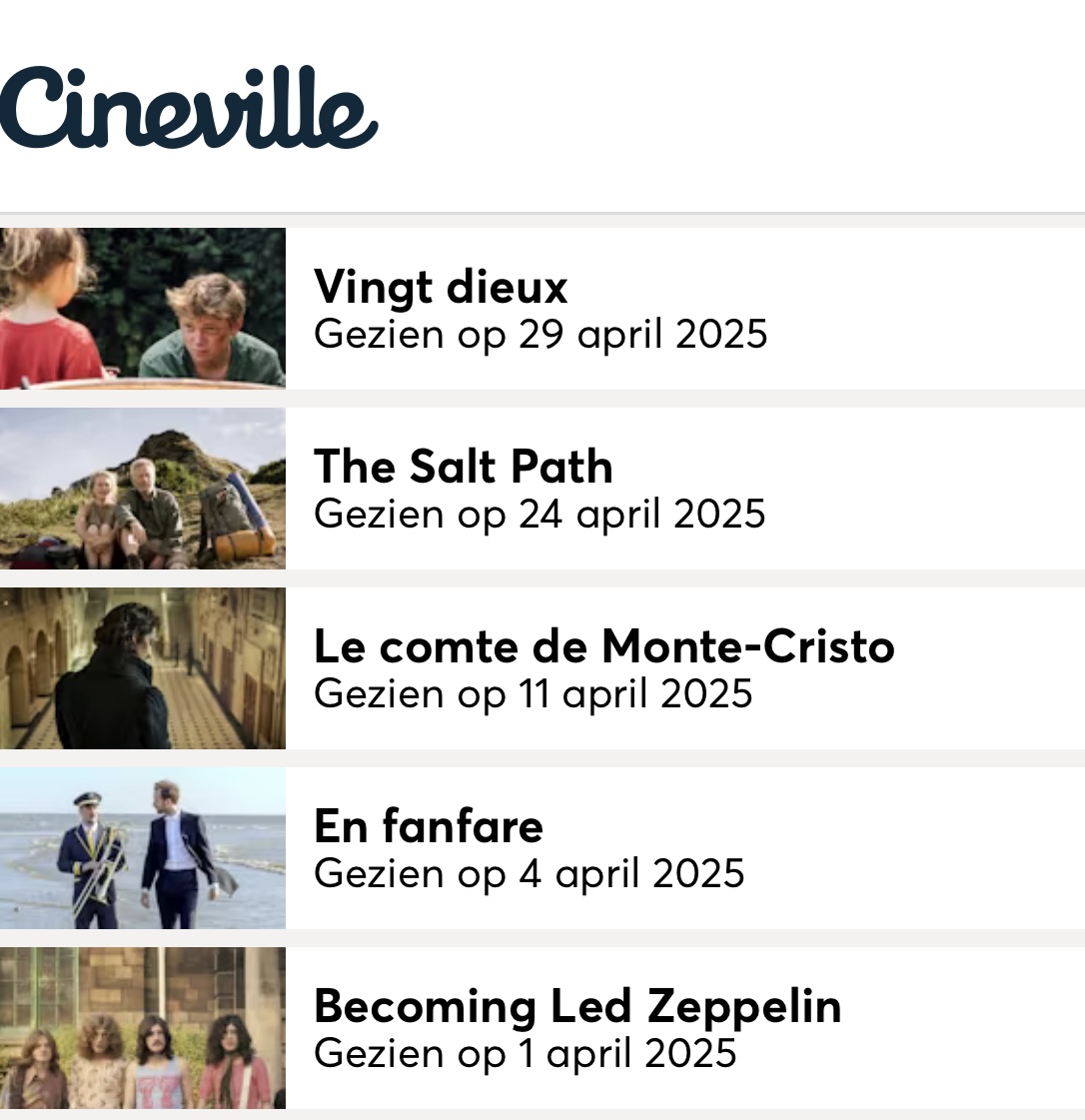Go to the En fanfare title
This screenshot has width=1085, height=1120.
[429, 826]
